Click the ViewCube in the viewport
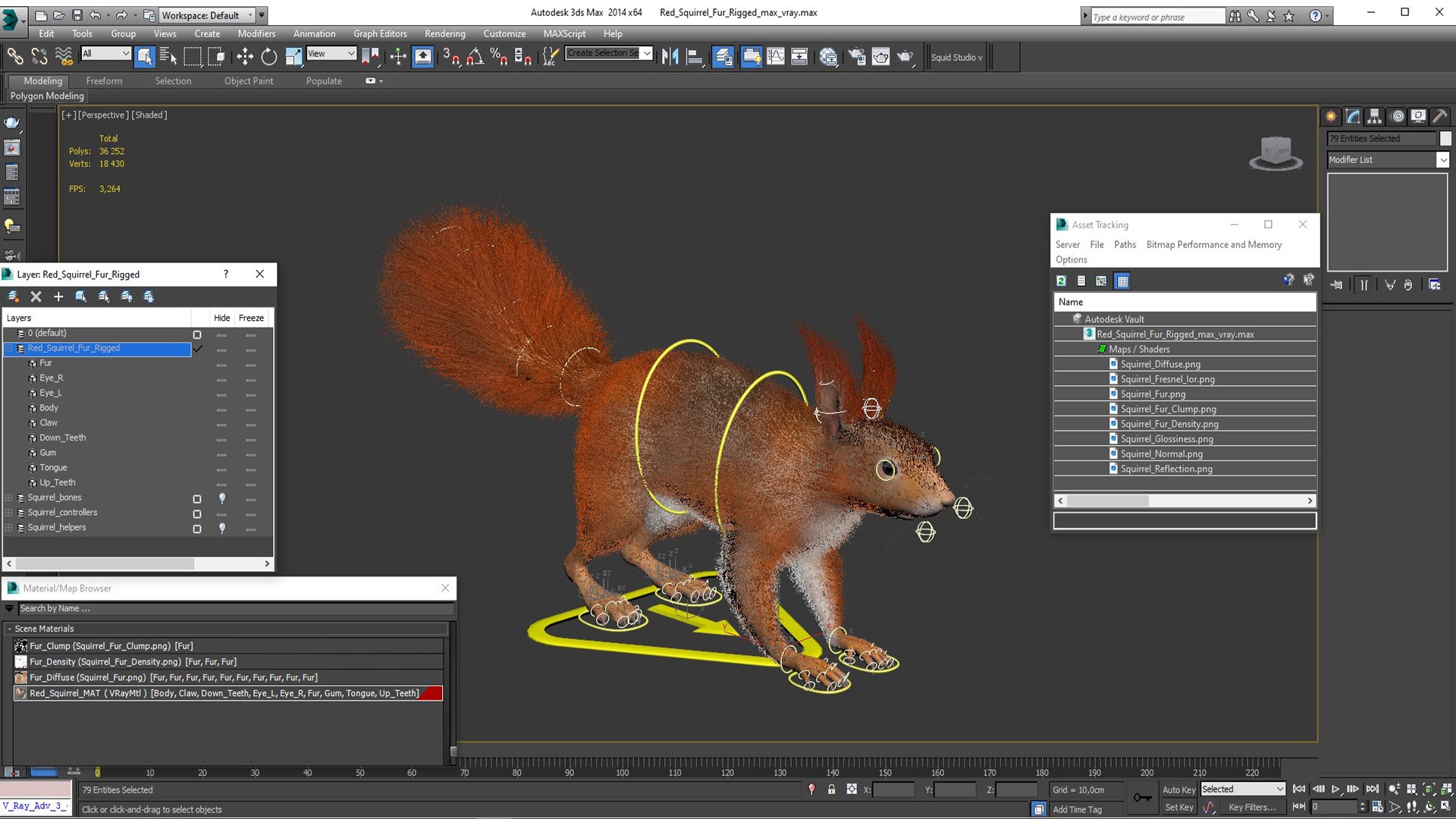The height and width of the screenshot is (819, 1456). coord(1276,152)
